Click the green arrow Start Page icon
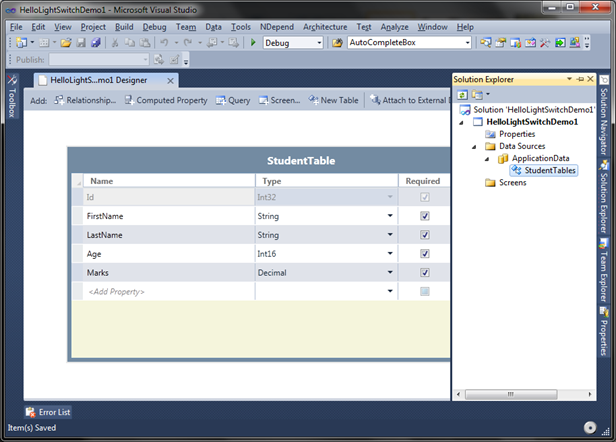This screenshot has width=616, height=442. click(560, 42)
